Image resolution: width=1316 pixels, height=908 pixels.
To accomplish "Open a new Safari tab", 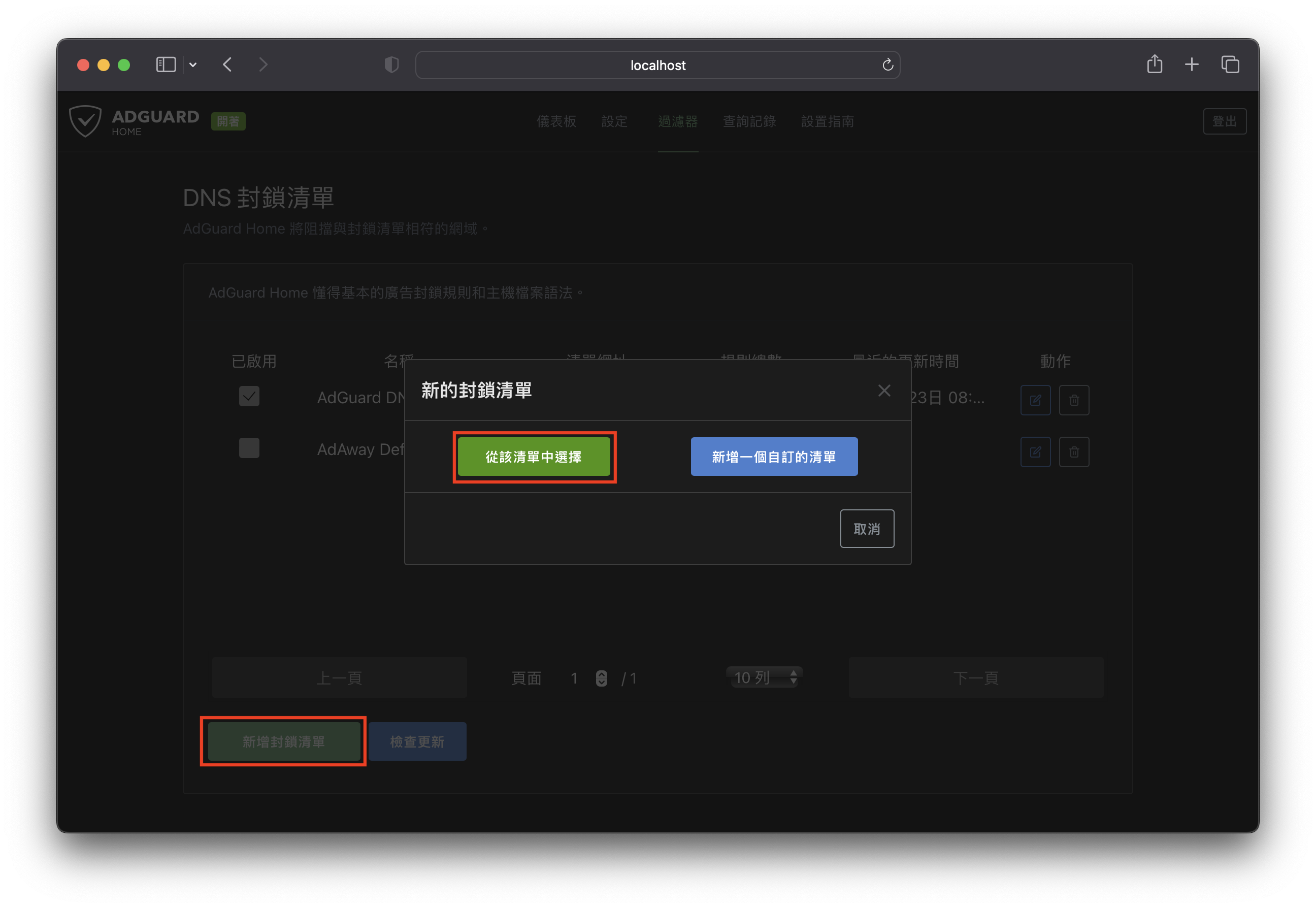I will pyautogui.click(x=1191, y=65).
